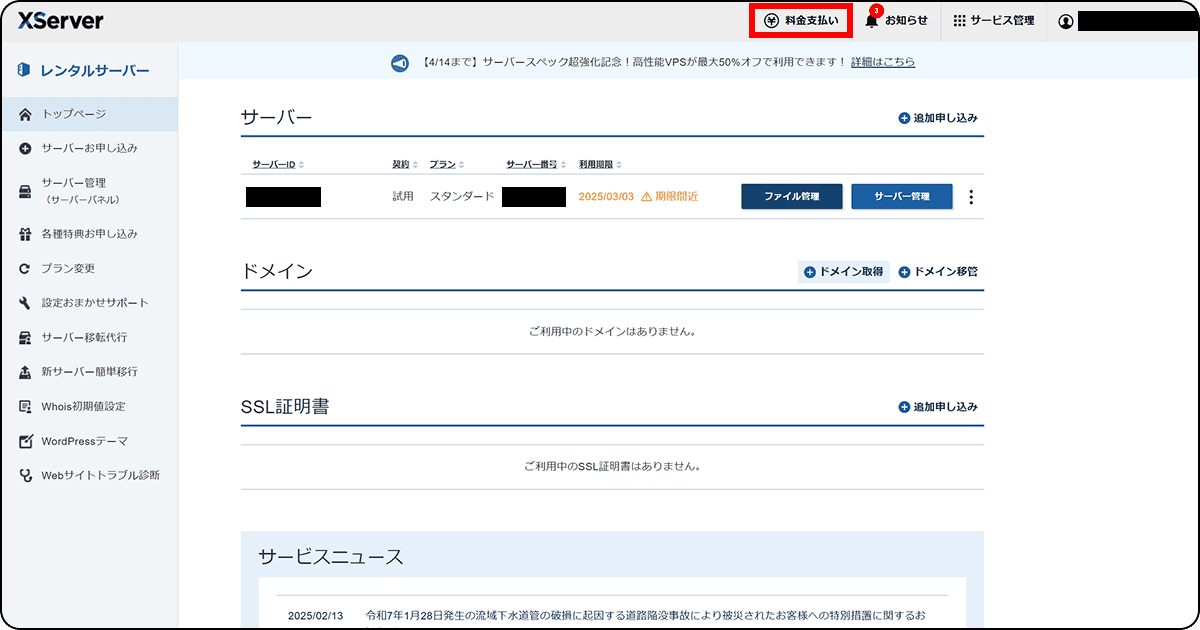Click the ご利用中のSSL証明書はありません message

pos(612,466)
